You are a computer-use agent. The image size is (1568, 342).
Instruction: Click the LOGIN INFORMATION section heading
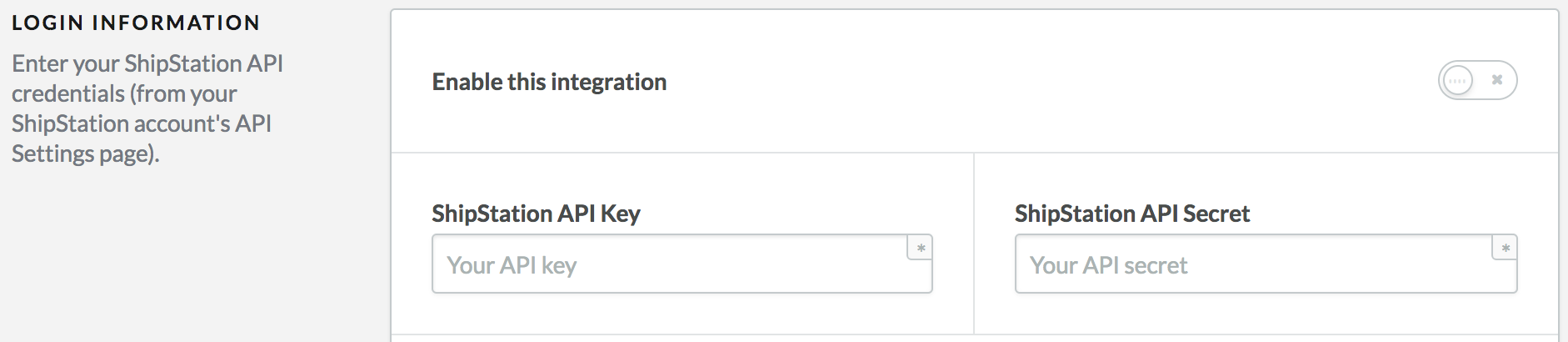pos(136,23)
